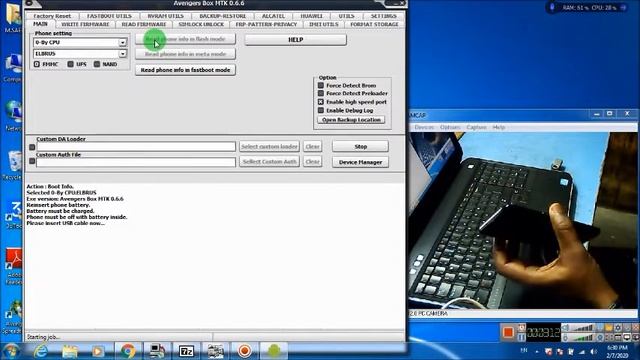Viewport: 640px width, 360px height.
Task: Clear the Custom Auth File path
Action: click(x=312, y=162)
